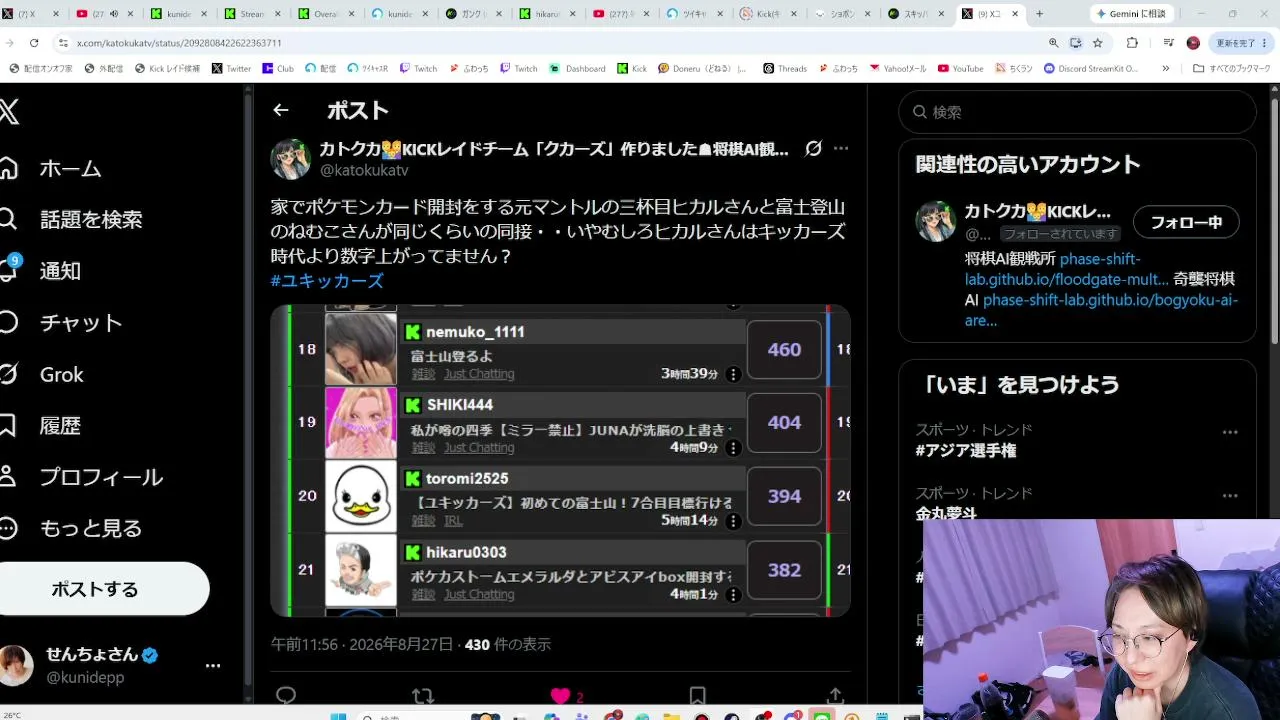This screenshot has width=1280, height=720.
Task: Open the カトクカ avatar in 関連性の高いアカウント
Action: 936,221
